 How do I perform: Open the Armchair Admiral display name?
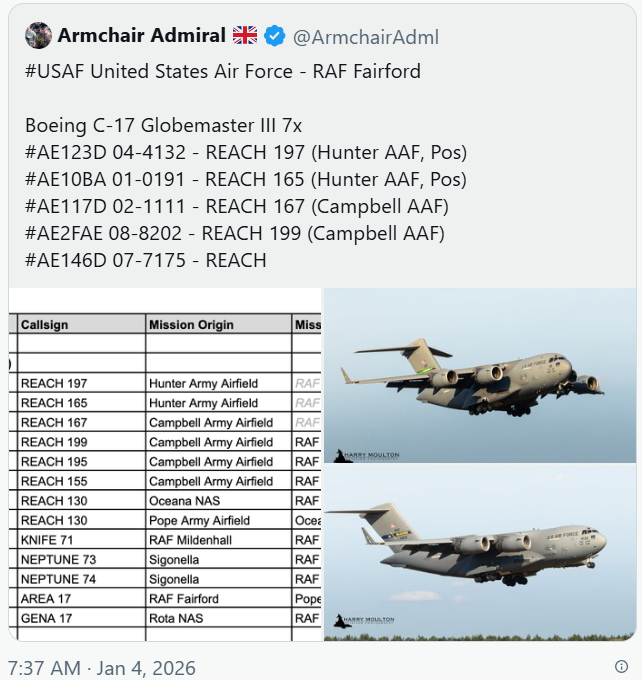(x=141, y=36)
